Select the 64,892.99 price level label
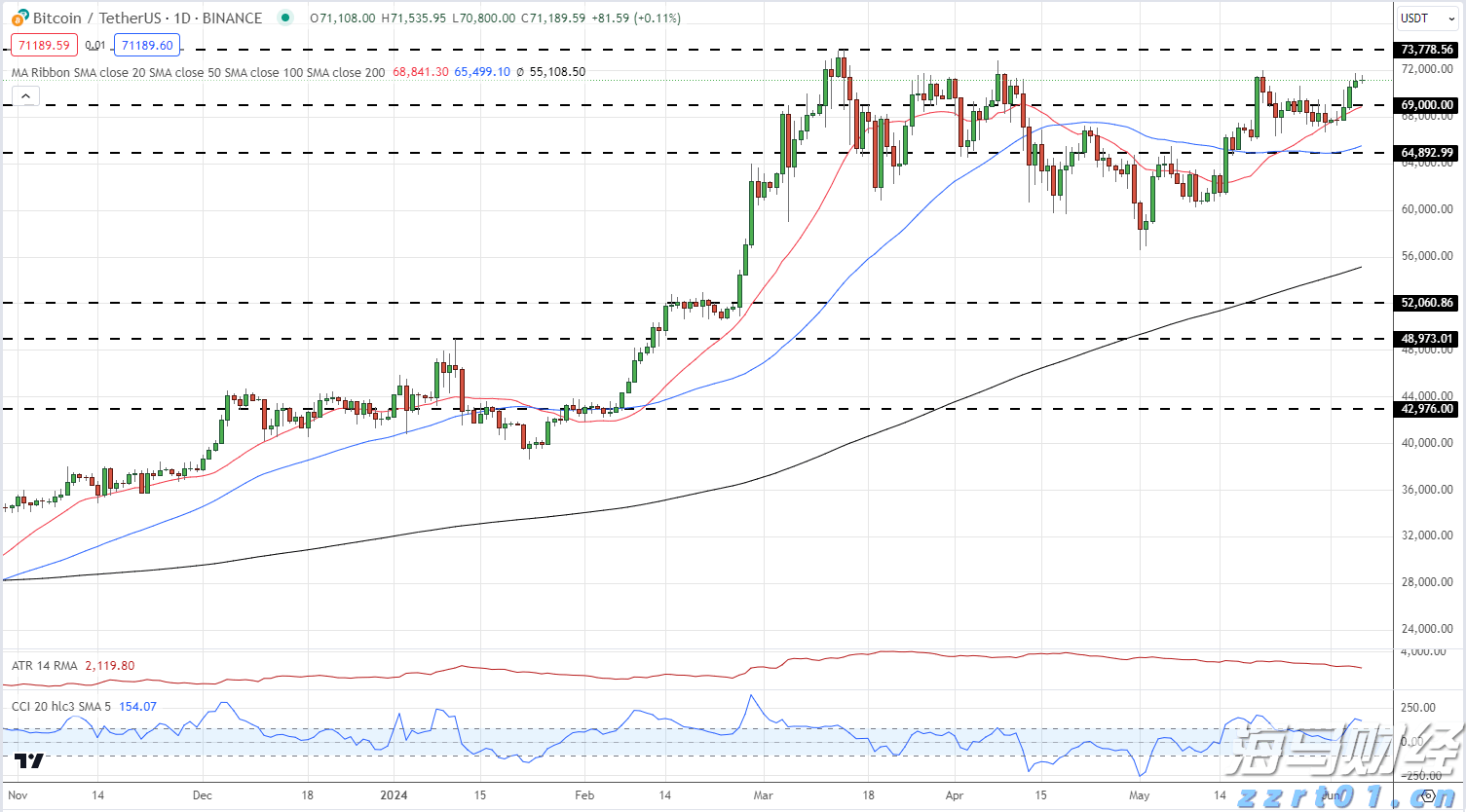Screen dimensions: 1466x812 [1427, 153]
